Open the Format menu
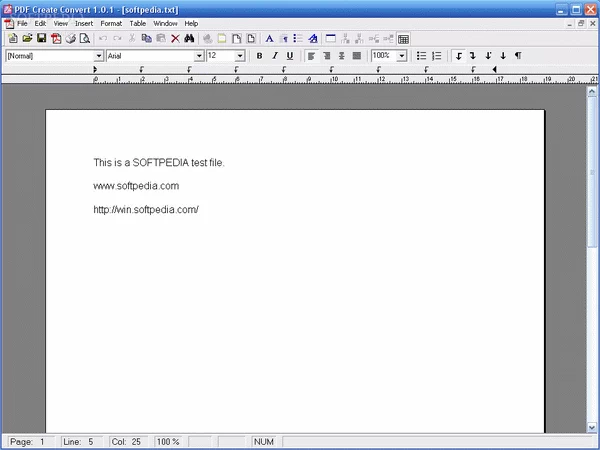The height and width of the screenshot is (450, 600). click(110, 23)
